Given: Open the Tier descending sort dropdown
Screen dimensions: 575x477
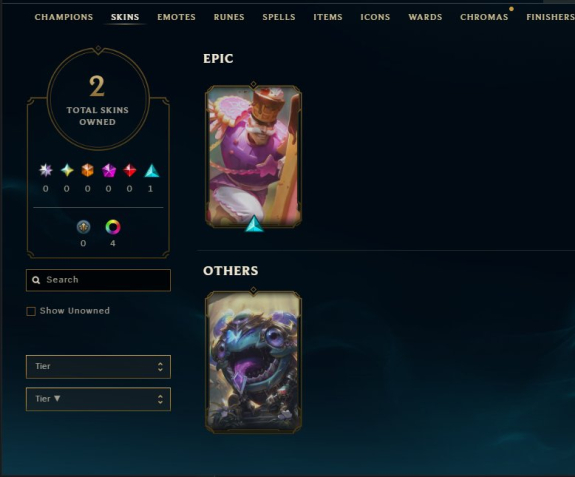Looking at the screenshot, I should pyautogui.click(x=98, y=399).
